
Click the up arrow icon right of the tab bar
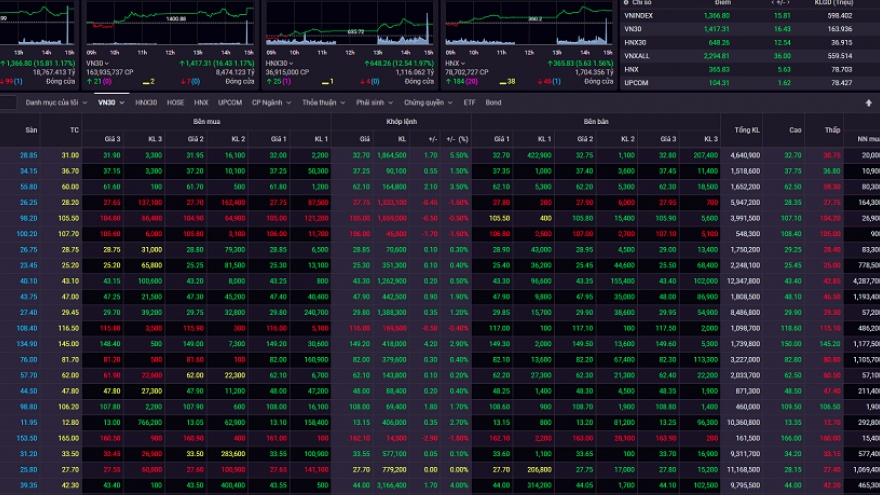(x=868, y=103)
